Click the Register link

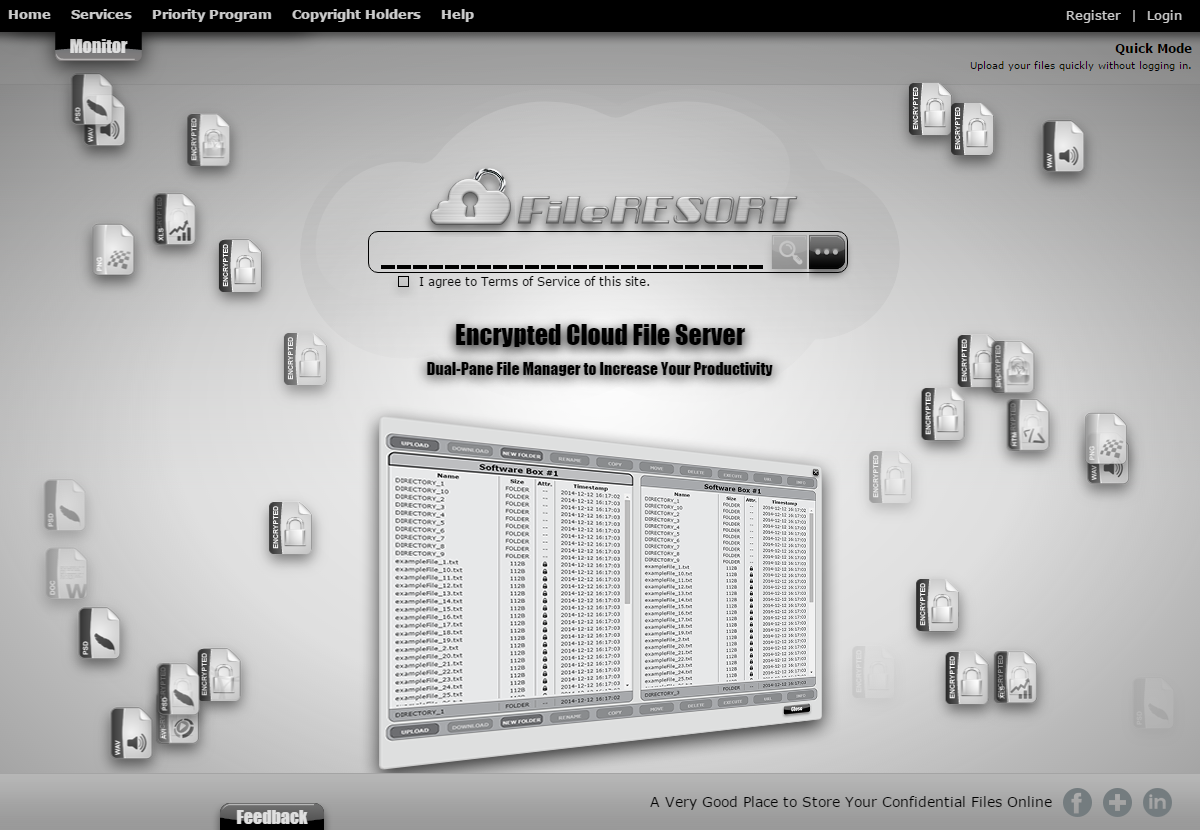tap(1093, 15)
